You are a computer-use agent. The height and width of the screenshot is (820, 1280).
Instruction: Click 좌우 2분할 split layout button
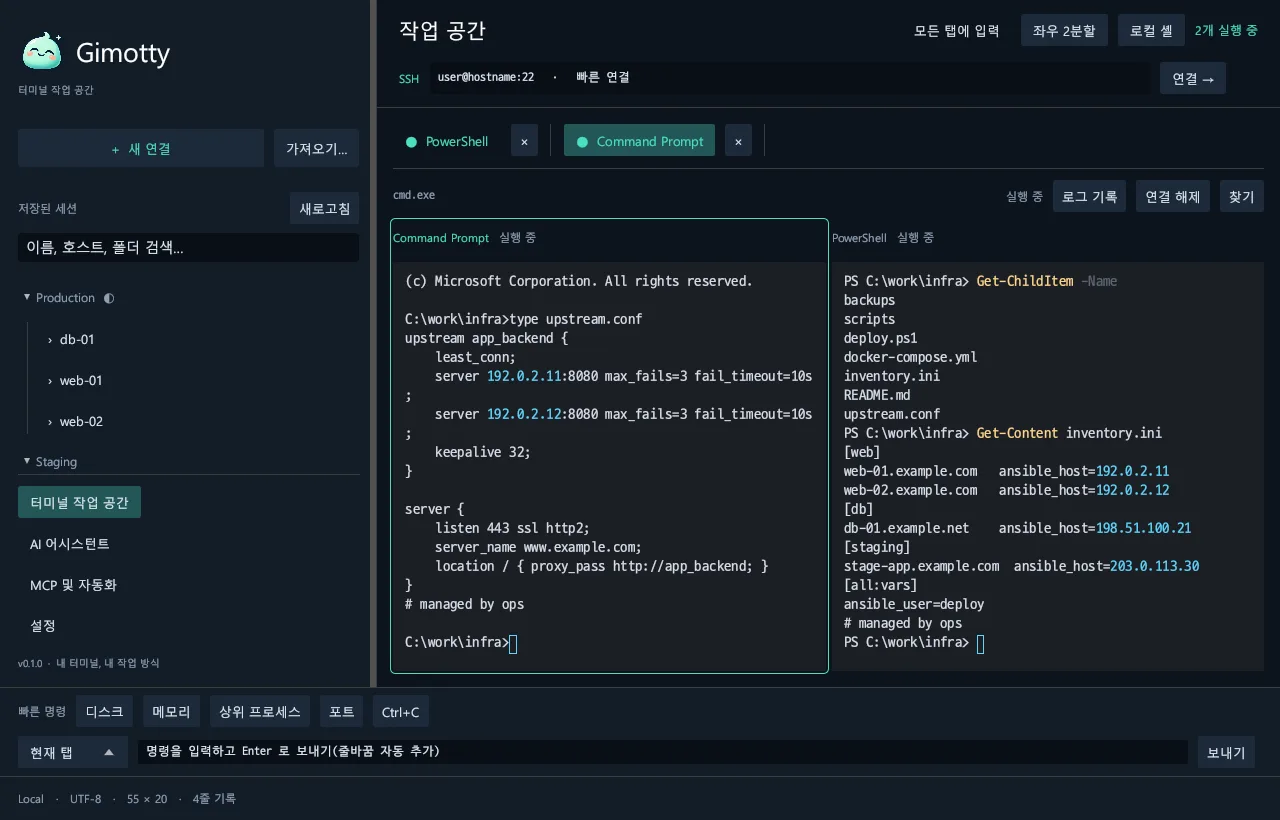[1064, 30]
